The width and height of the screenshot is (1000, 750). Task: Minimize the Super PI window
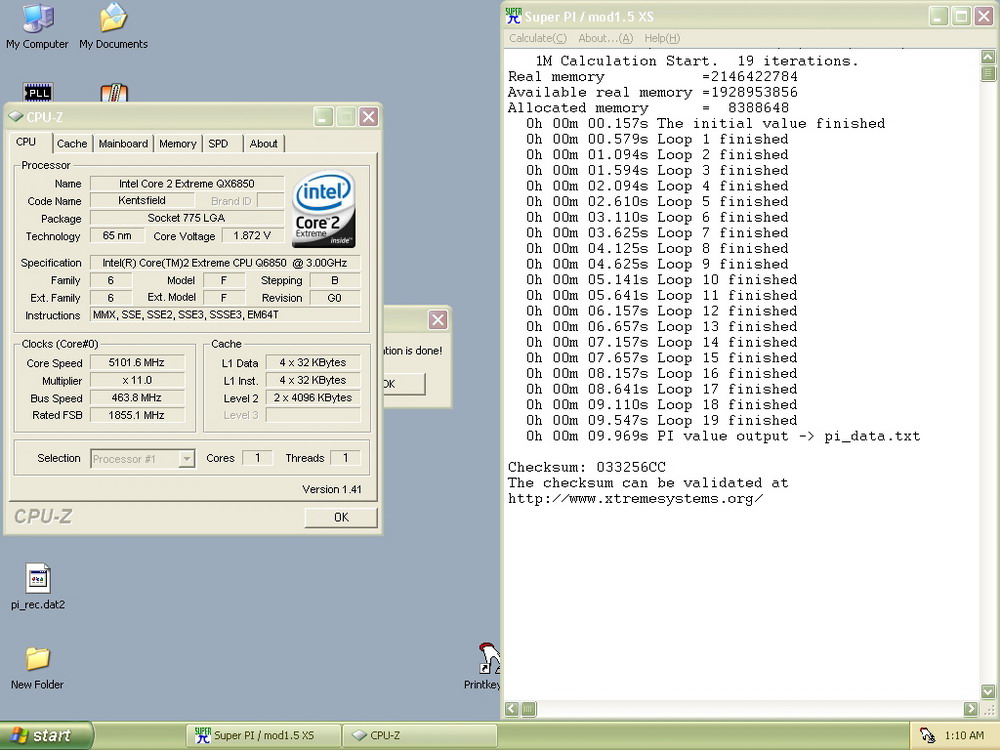pyautogui.click(x=938, y=16)
